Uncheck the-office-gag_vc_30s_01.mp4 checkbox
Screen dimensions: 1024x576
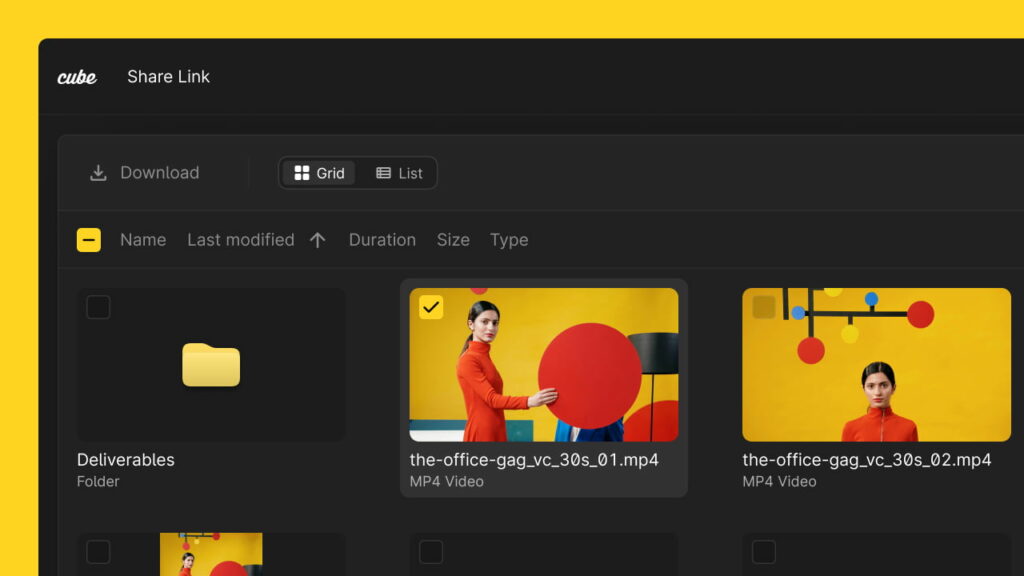[431, 307]
